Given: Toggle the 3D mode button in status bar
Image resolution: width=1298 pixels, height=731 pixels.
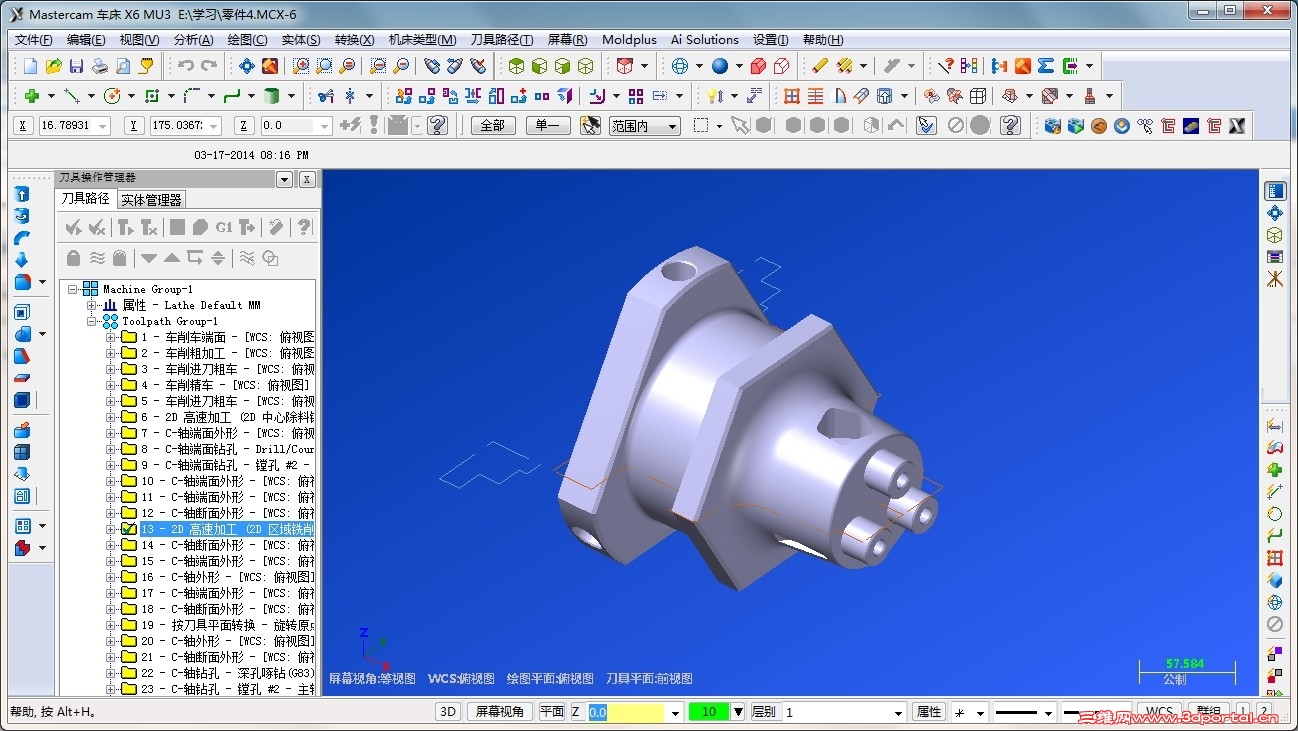Looking at the screenshot, I should pos(448,712).
